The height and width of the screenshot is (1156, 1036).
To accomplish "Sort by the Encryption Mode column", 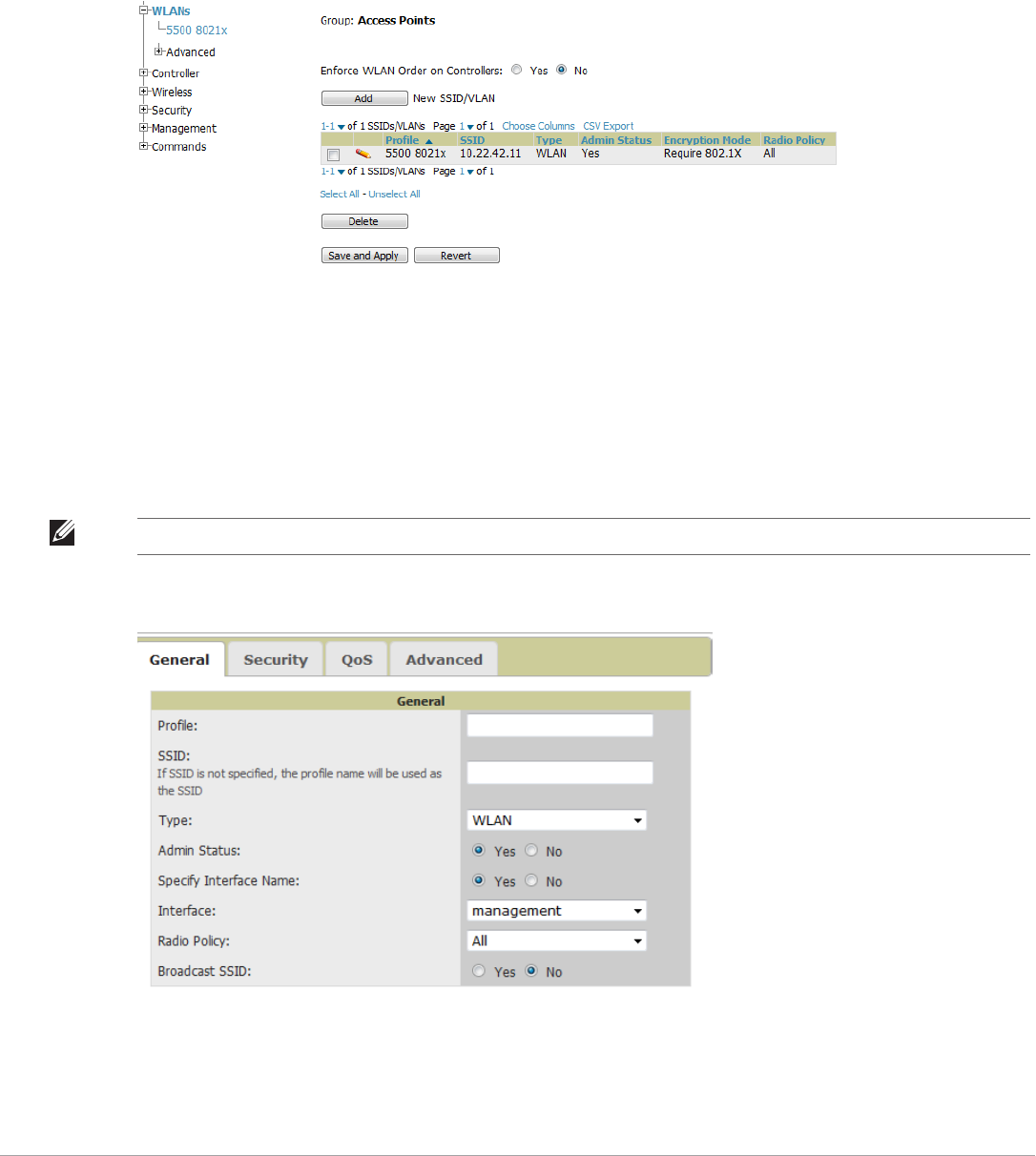I will click(707, 140).
